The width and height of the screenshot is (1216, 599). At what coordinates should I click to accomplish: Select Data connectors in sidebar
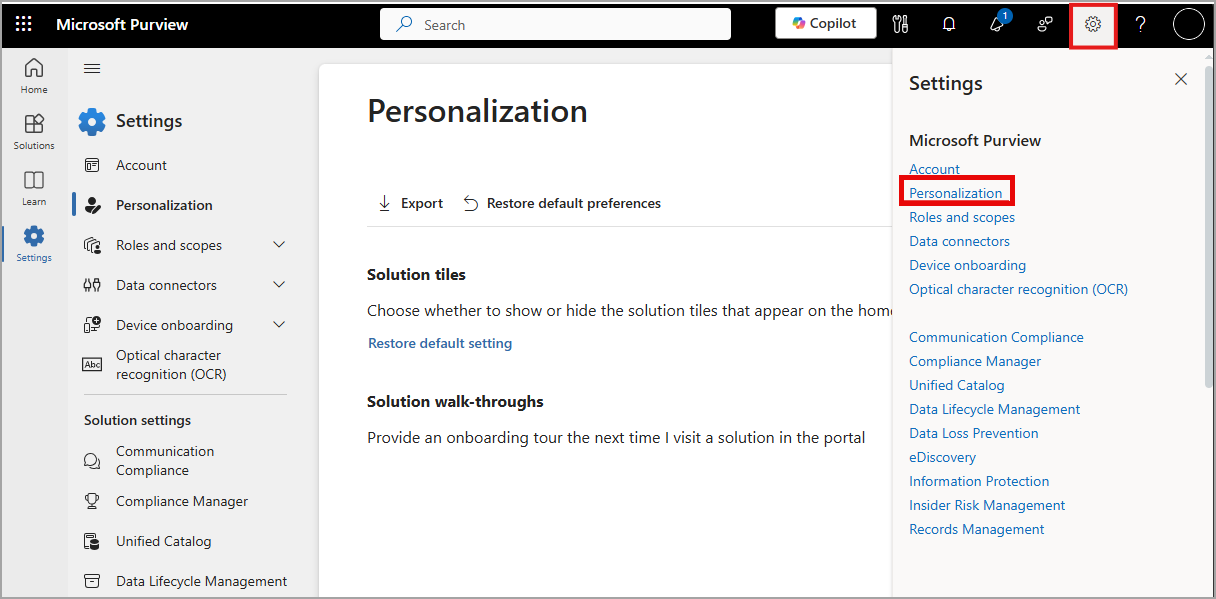coord(166,285)
